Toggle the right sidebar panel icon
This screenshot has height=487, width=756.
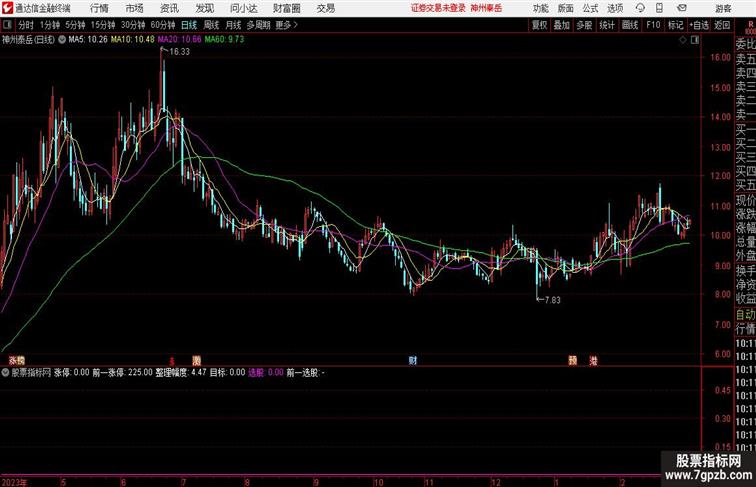(695, 40)
